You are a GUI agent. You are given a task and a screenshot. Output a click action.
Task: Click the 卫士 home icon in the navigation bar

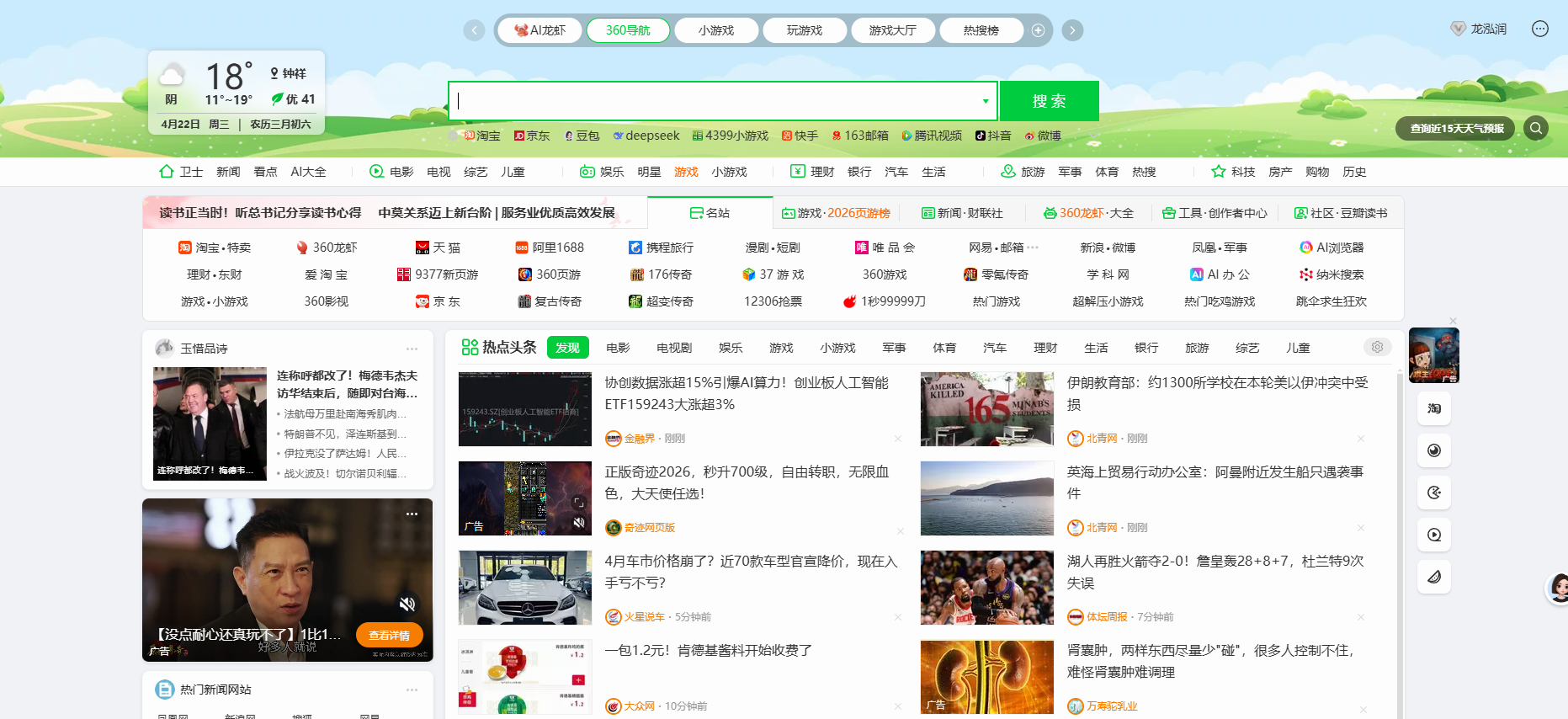pyautogui.click(x=167, y=172)
